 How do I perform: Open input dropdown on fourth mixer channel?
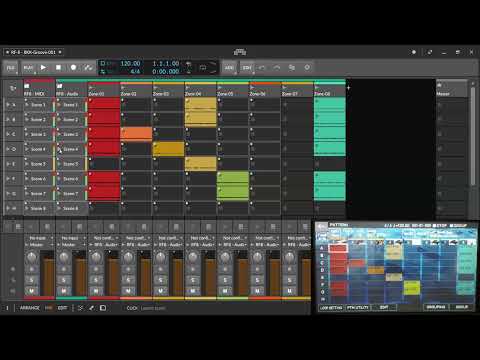pos(136,238)
